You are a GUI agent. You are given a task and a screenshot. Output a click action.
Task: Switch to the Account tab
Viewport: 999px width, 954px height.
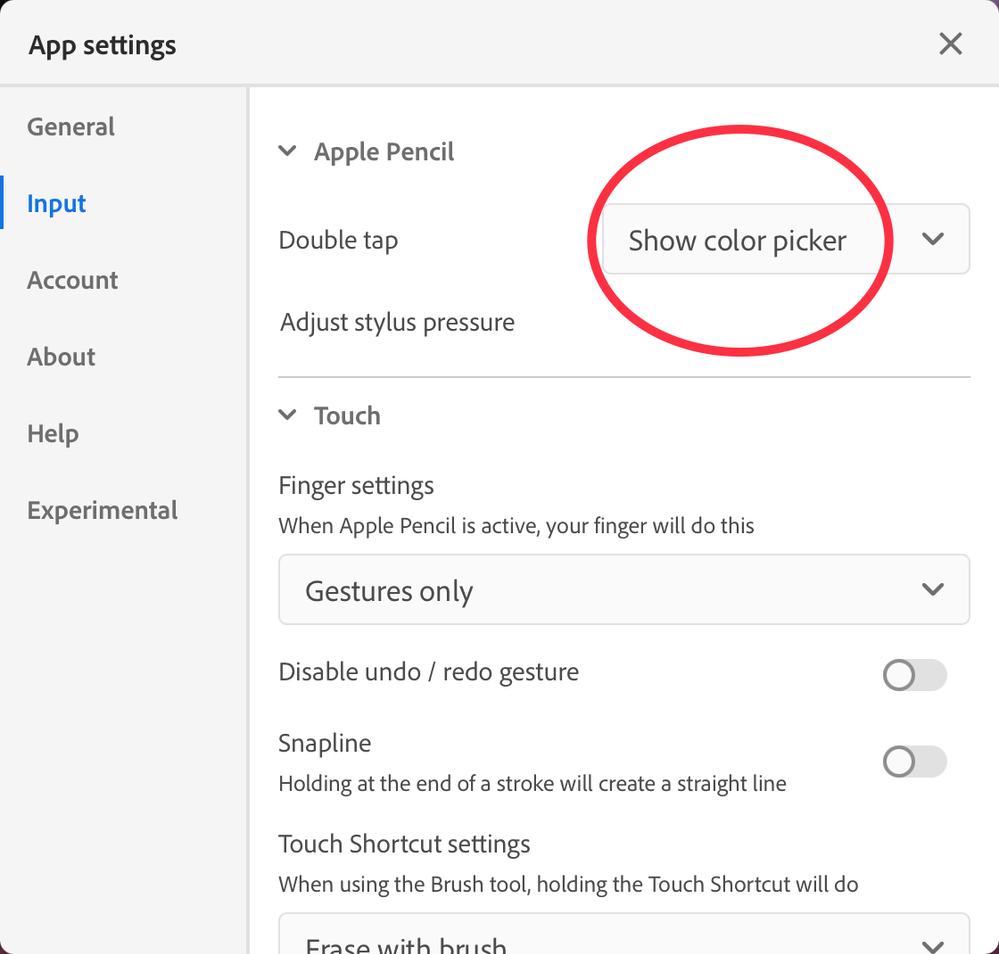[x=73, y=280]
